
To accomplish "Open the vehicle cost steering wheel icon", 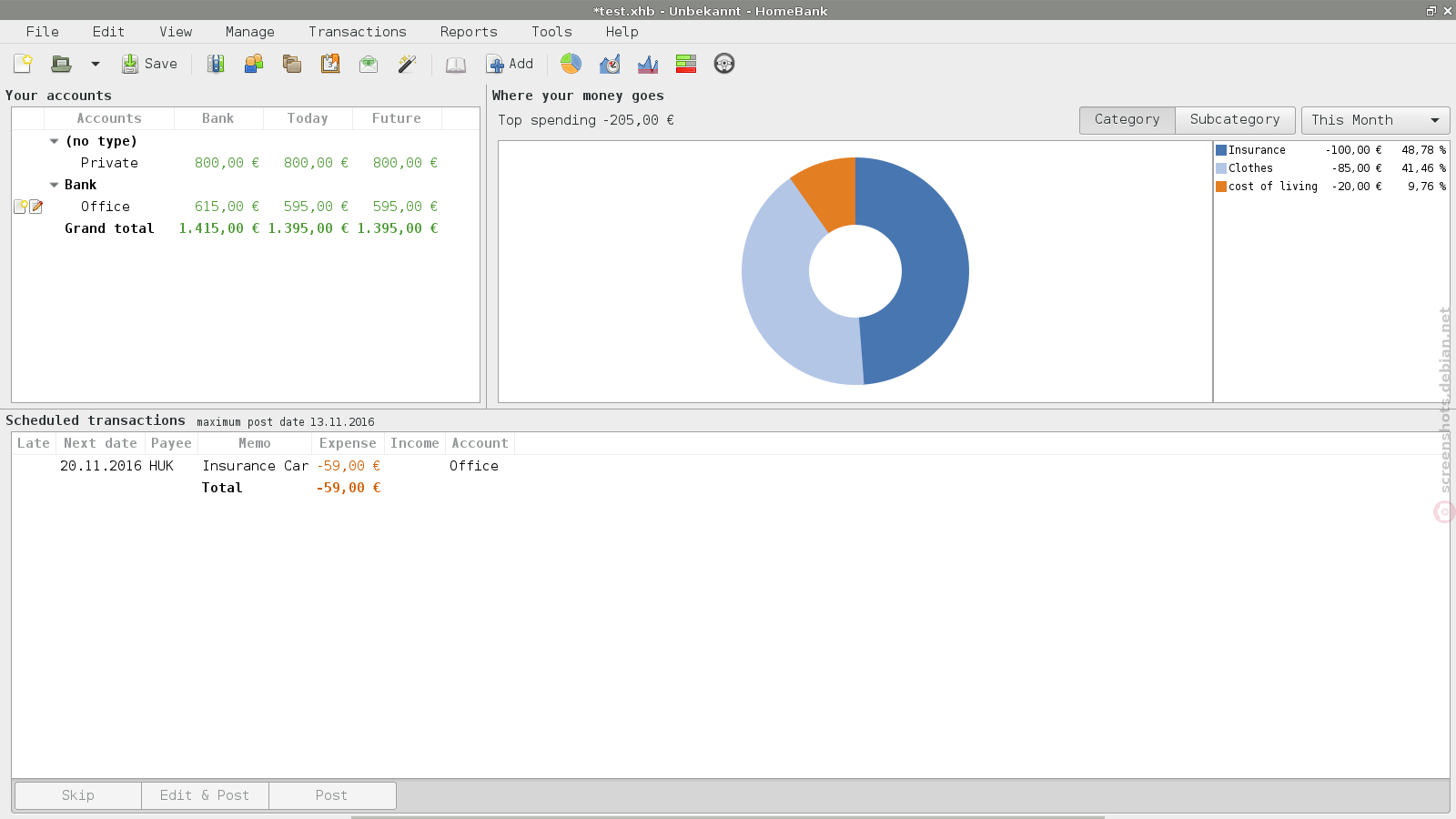I will point(724,64).
